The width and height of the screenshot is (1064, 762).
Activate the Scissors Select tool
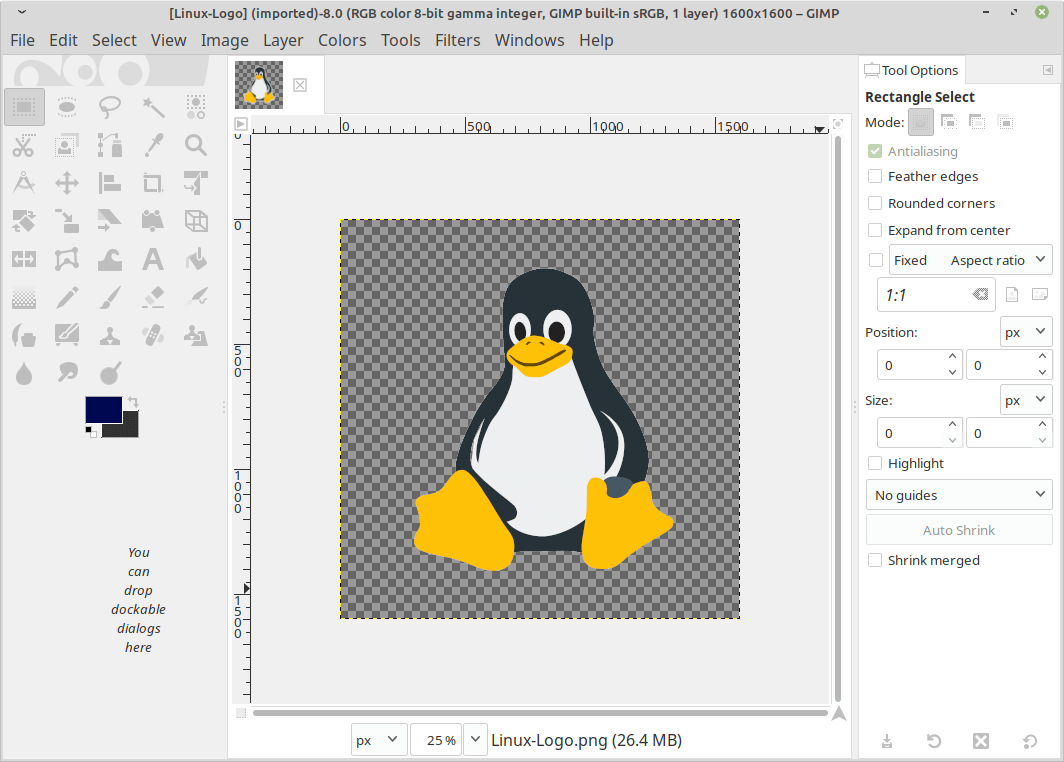[24, 145]
